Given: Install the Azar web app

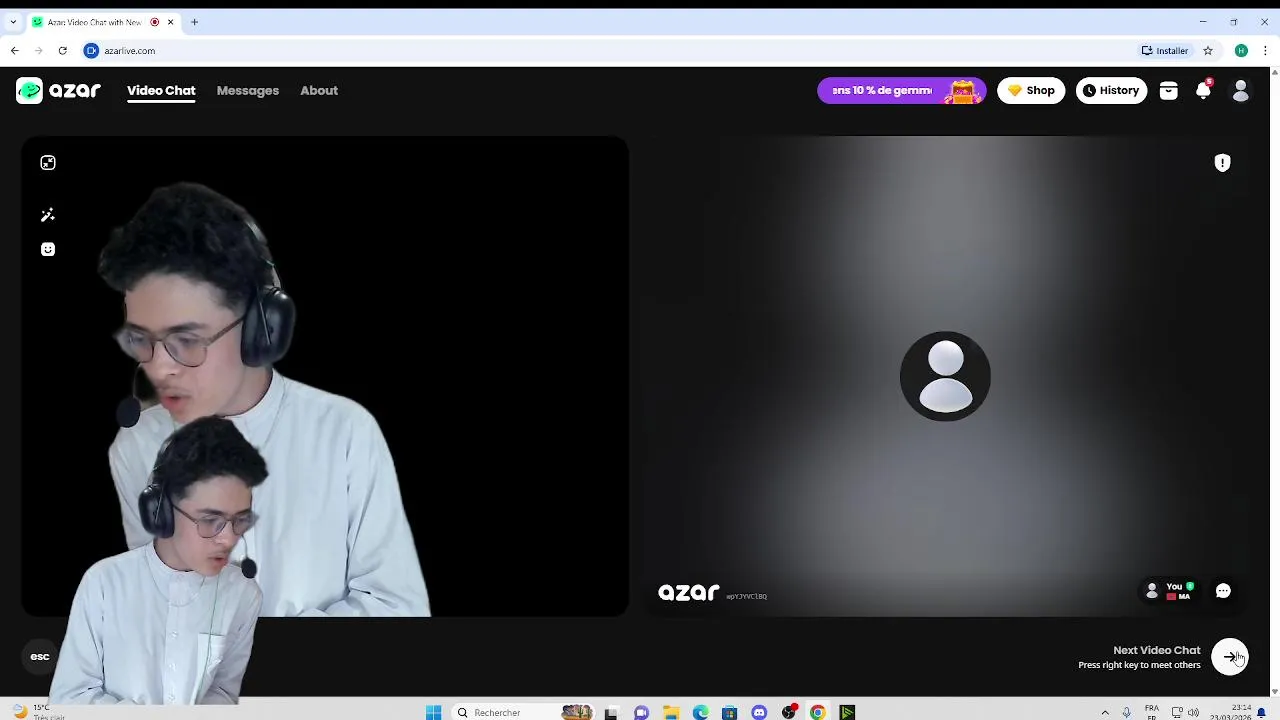Looking at the screenshot, I should pyautogui.click(x=1165, y=51).
